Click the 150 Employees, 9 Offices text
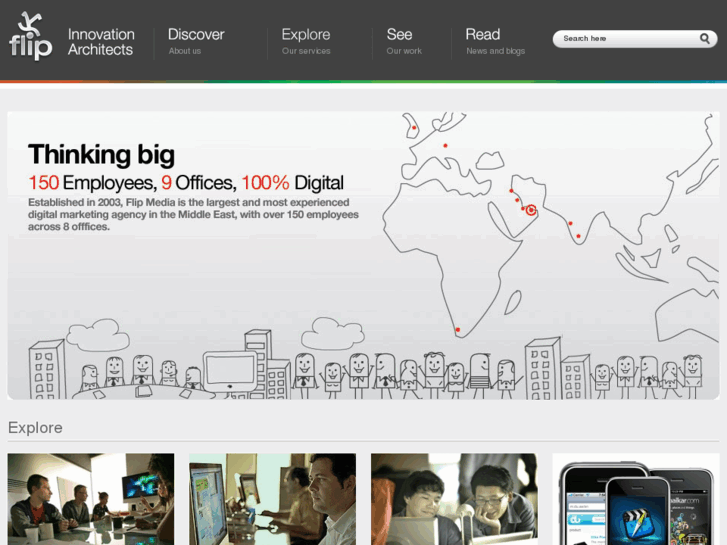The height and width of the screenshot is (545, 727). pos(186,183)
